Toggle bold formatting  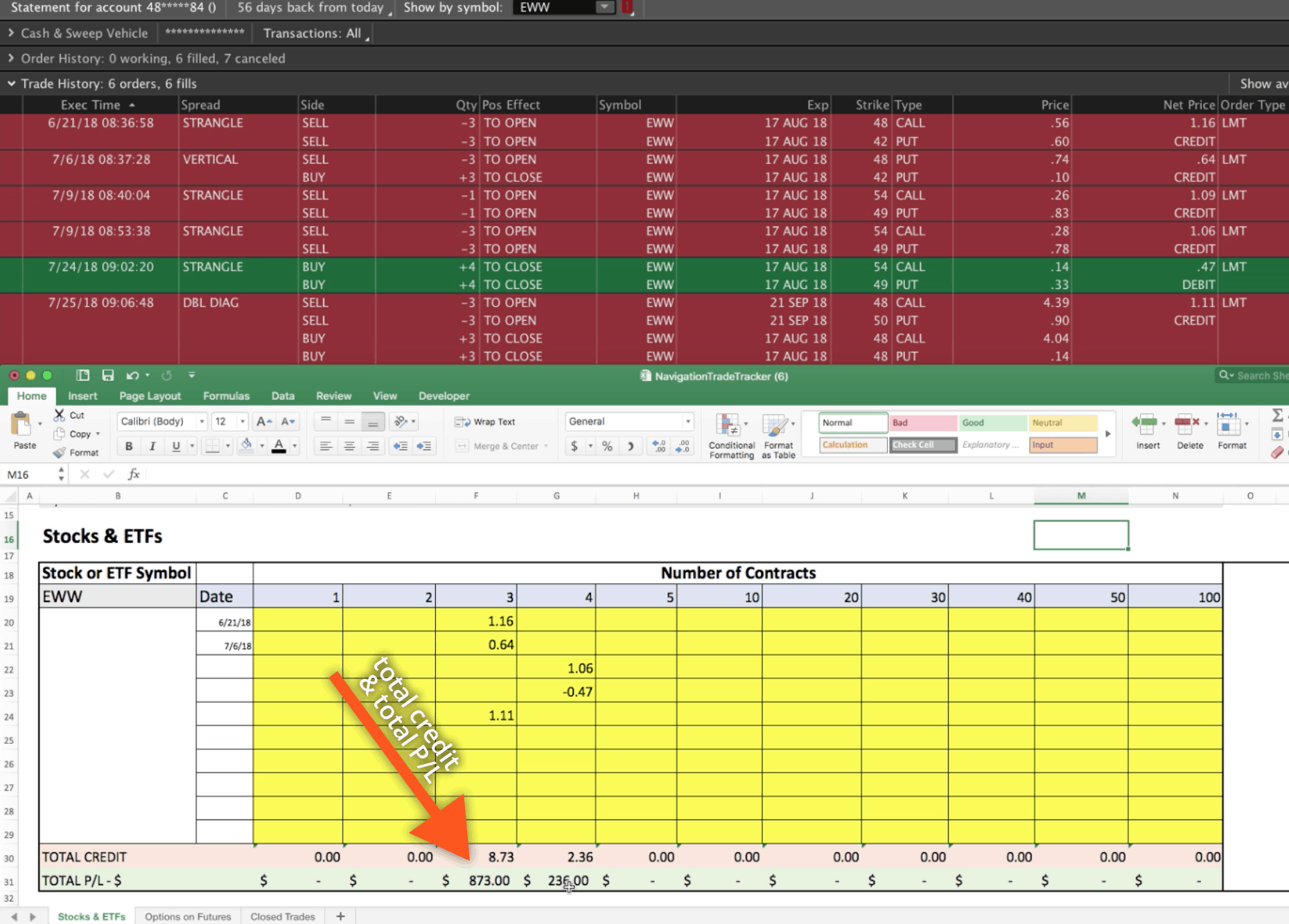(x=128, y=446)
